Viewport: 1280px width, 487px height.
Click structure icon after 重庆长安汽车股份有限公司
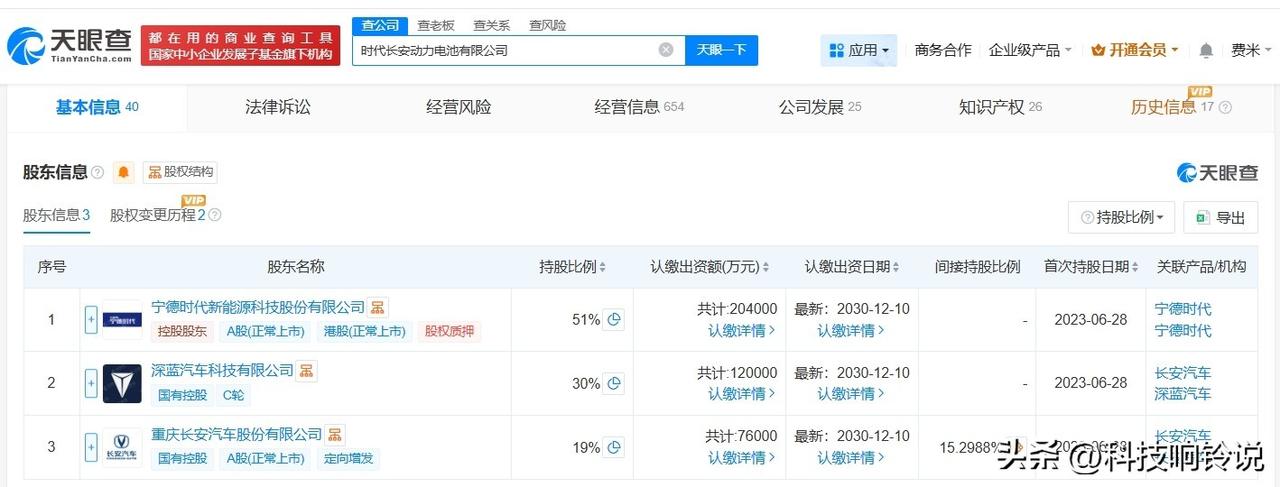335,435
